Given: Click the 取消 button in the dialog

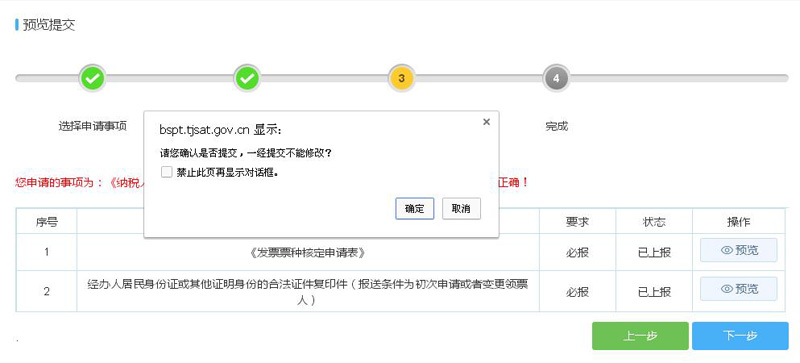Looking at the screenshot, I should pyautogui.click(x=461, y=209).
